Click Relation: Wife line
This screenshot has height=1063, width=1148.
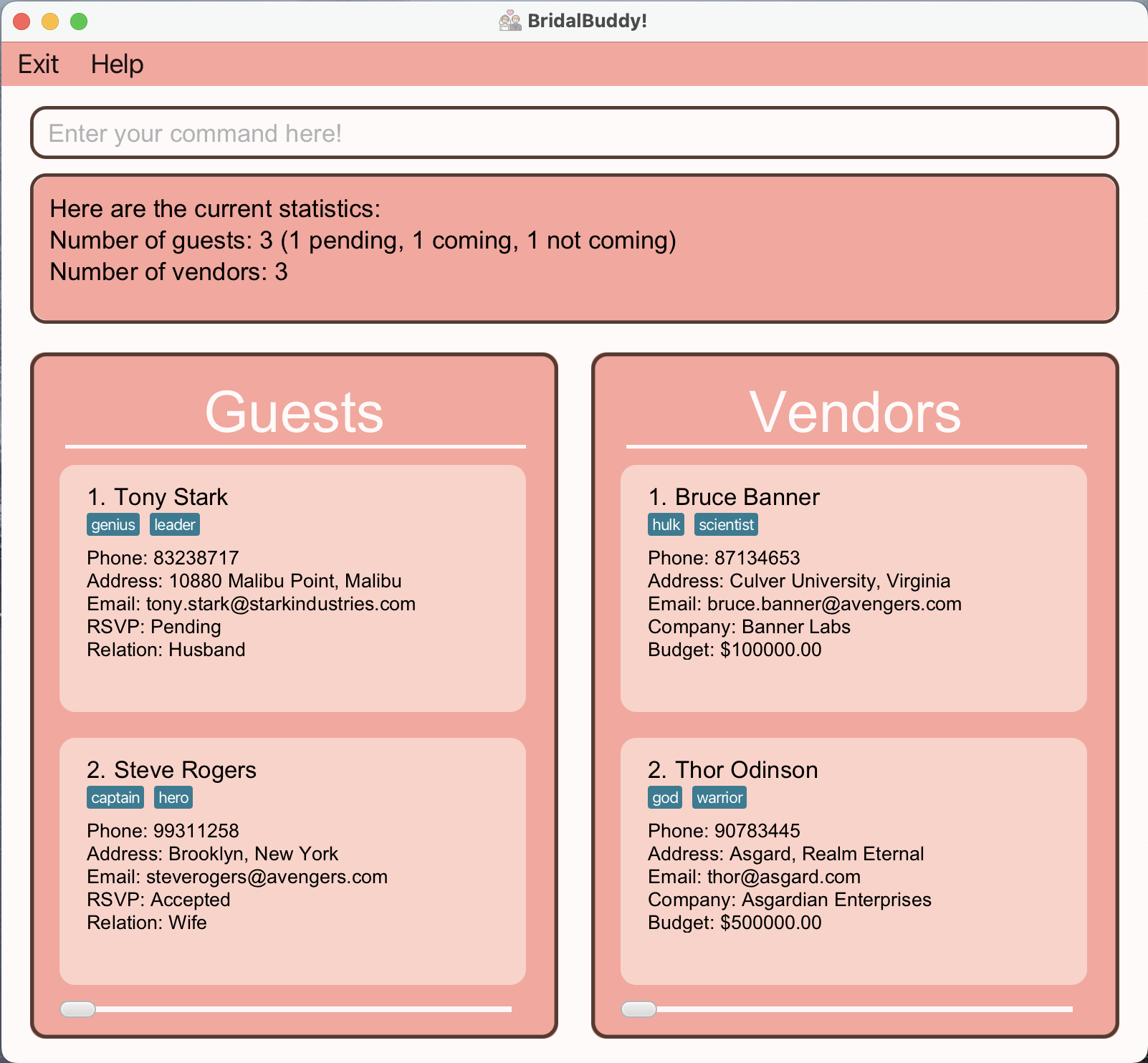147,923
